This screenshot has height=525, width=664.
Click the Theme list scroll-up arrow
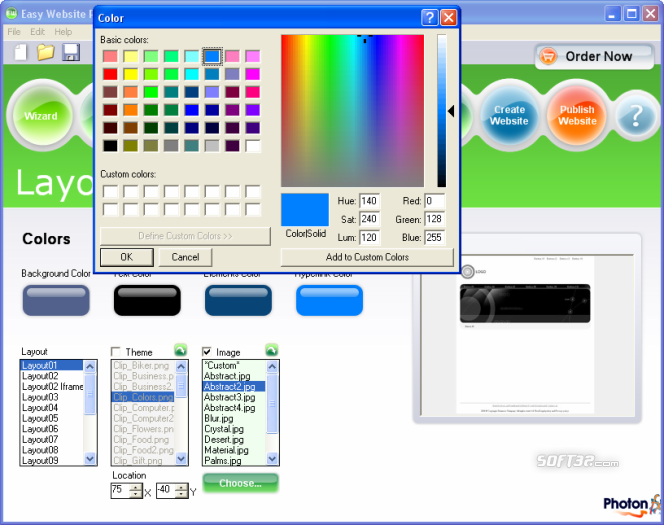point(181,367)
